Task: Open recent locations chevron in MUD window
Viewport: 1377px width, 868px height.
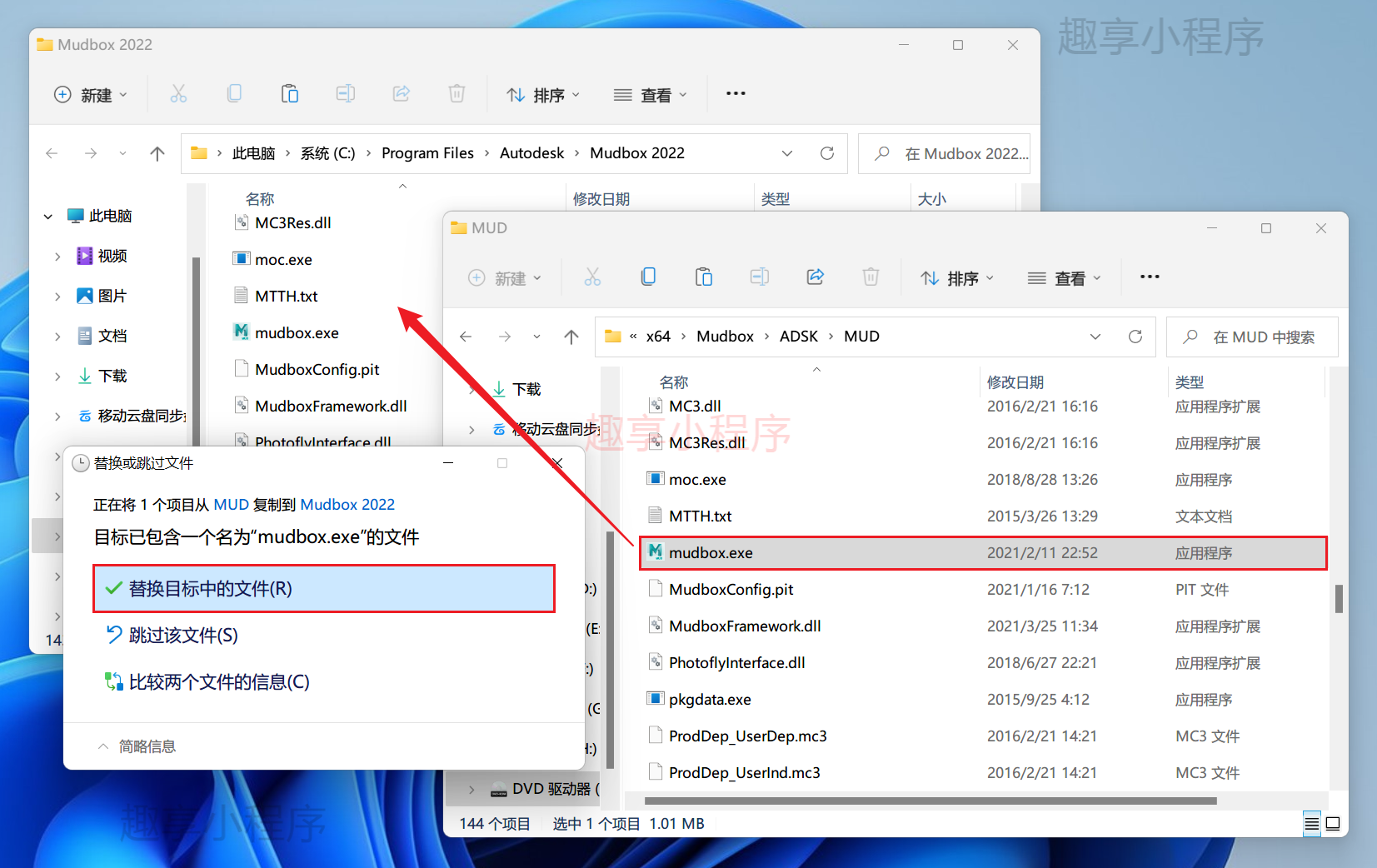Action: [x=536, y=337]
